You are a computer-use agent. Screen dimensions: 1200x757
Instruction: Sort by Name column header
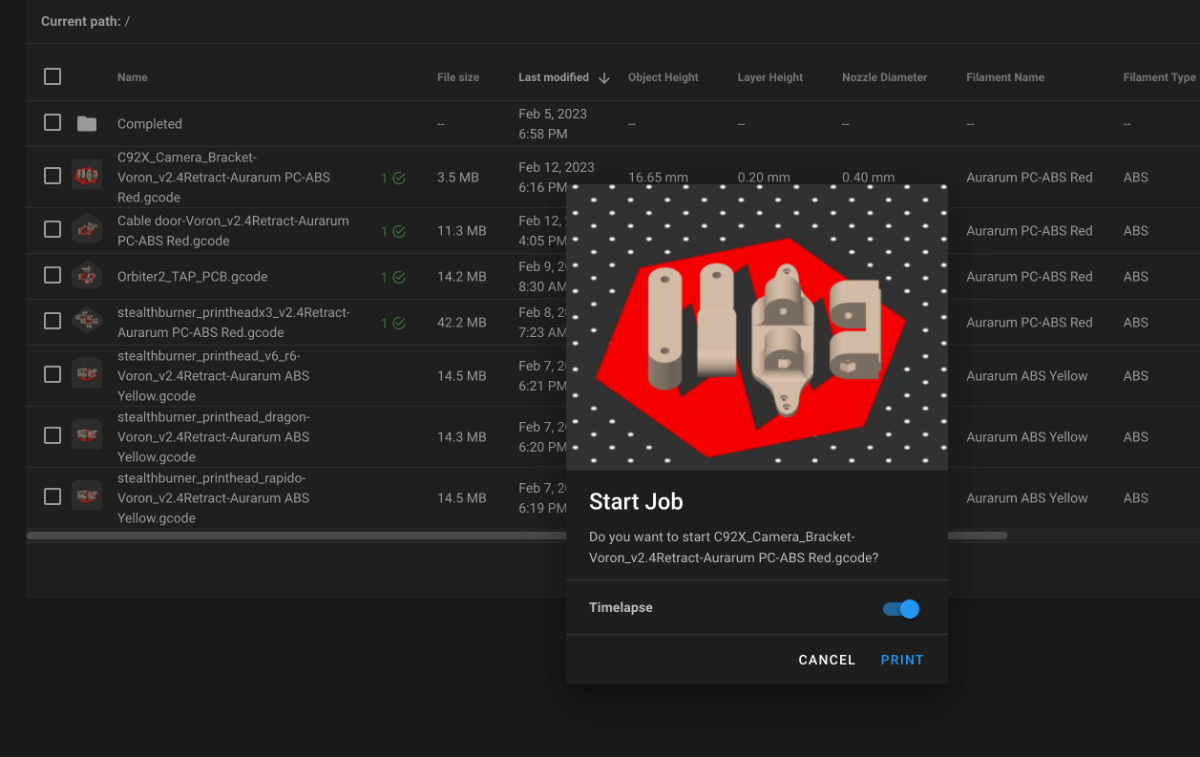pyautogui.click(x=132, y=77)
